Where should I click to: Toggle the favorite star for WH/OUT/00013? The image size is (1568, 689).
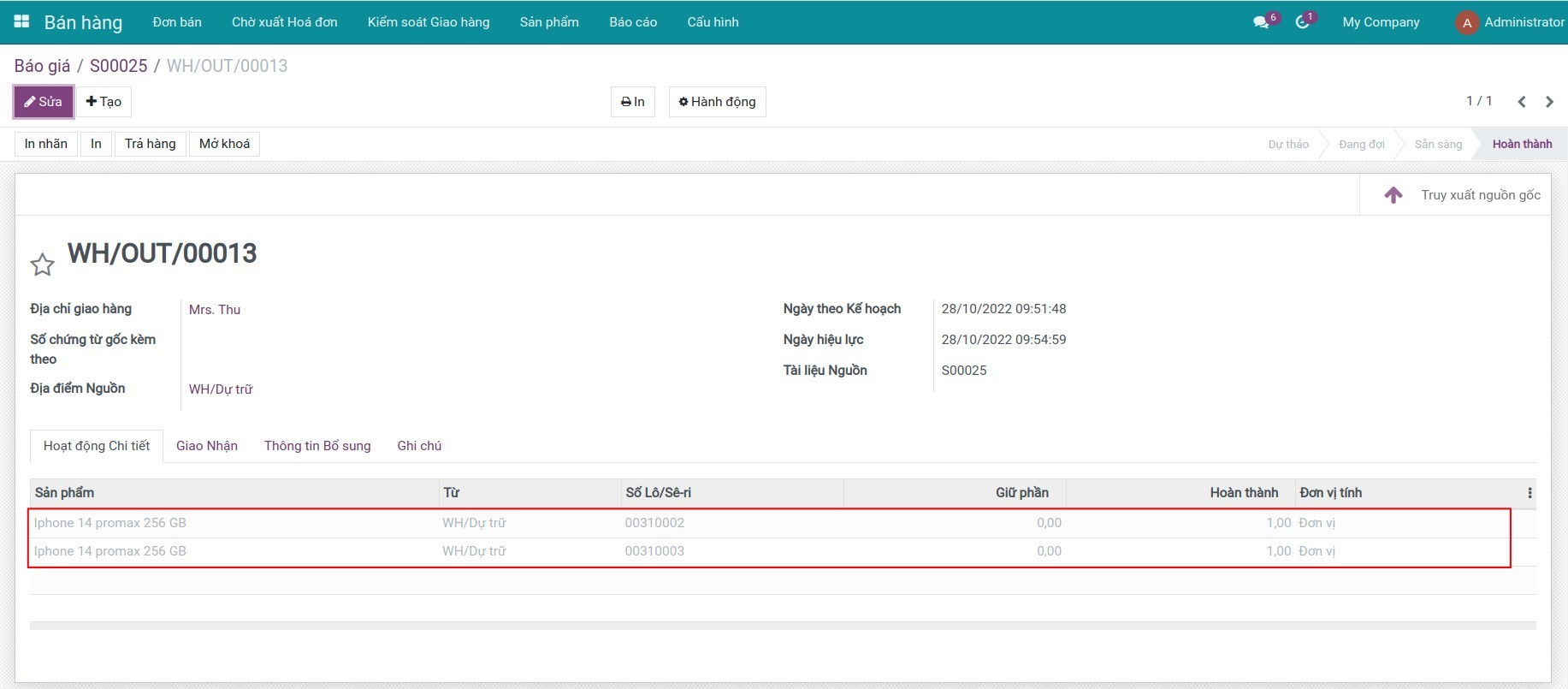tap(42, 264)
